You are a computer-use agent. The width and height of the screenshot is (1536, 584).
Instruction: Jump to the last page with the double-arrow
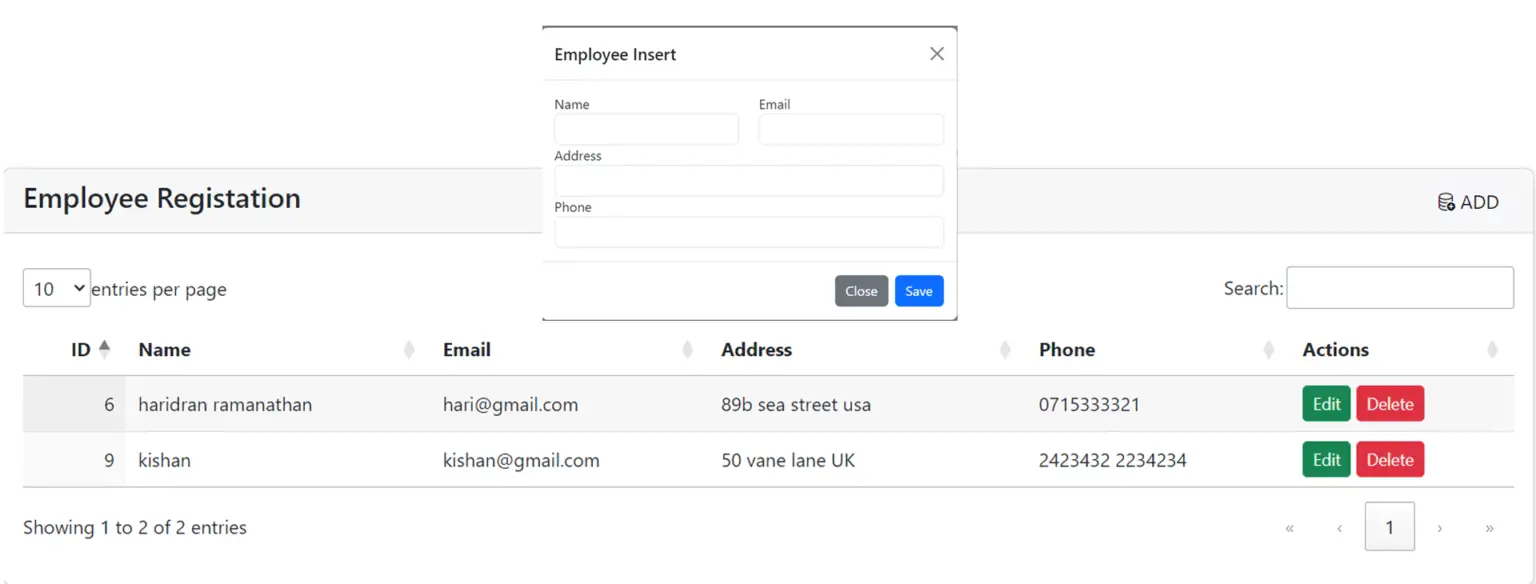click(1489, 527)
